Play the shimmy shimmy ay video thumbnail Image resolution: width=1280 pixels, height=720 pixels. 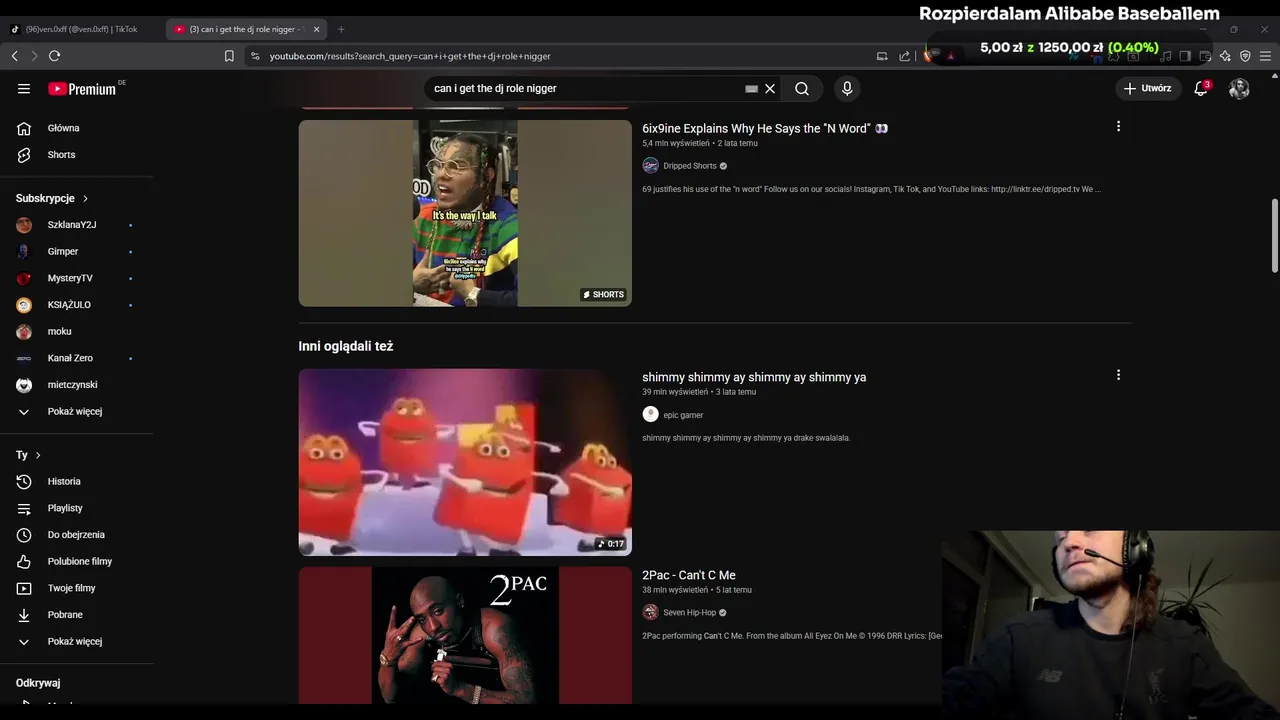[465, 462]
